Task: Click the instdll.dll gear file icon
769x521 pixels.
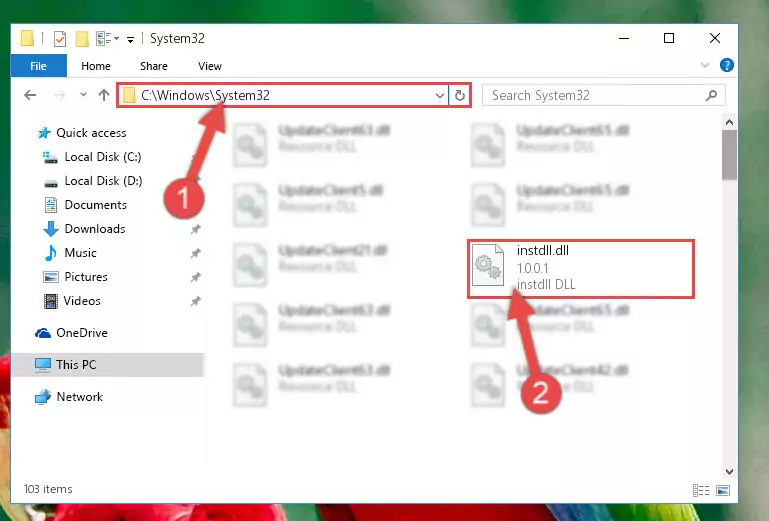Action: click(488, 265)
